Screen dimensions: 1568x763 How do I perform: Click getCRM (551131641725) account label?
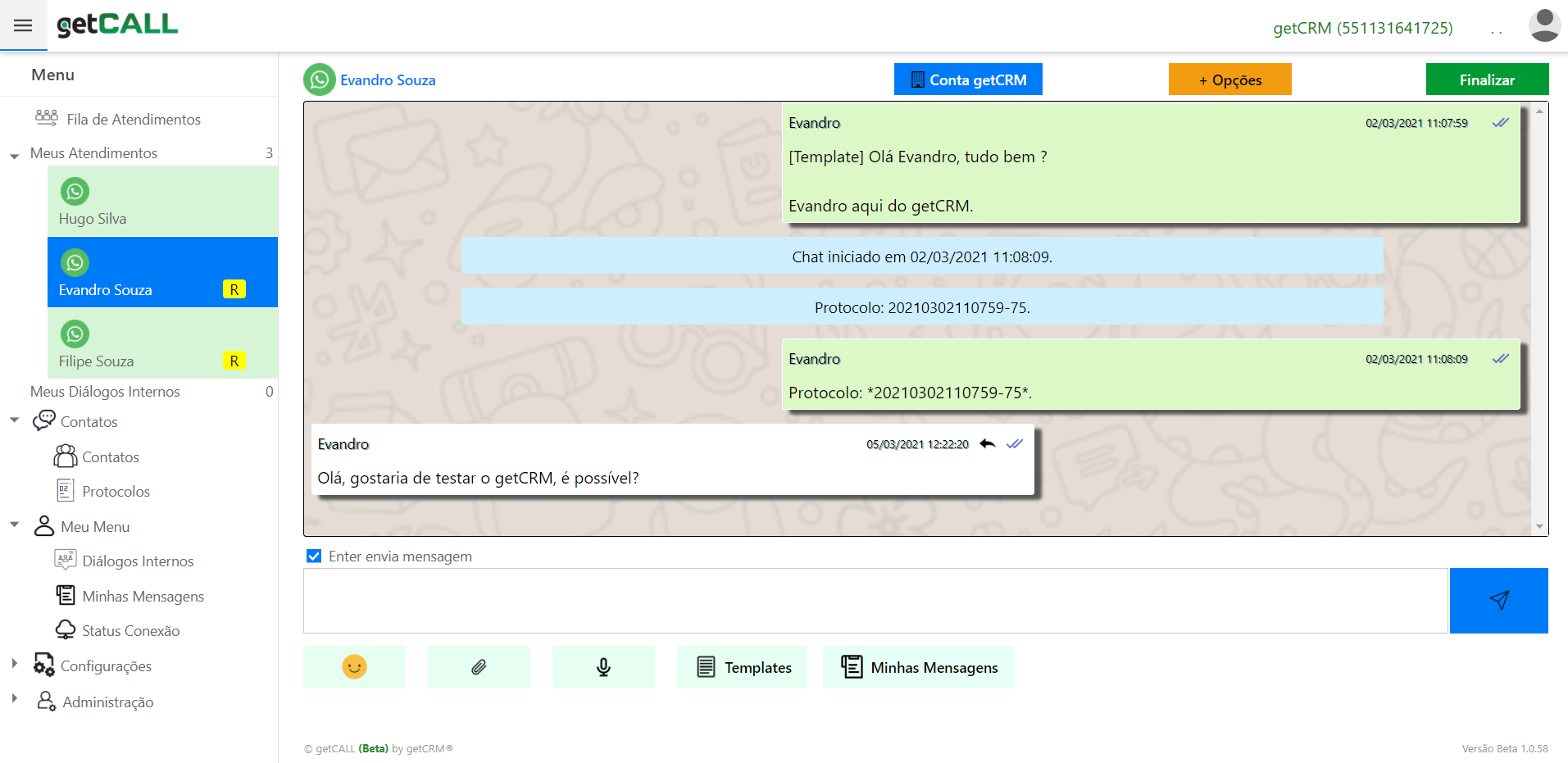click(1363, 28)
